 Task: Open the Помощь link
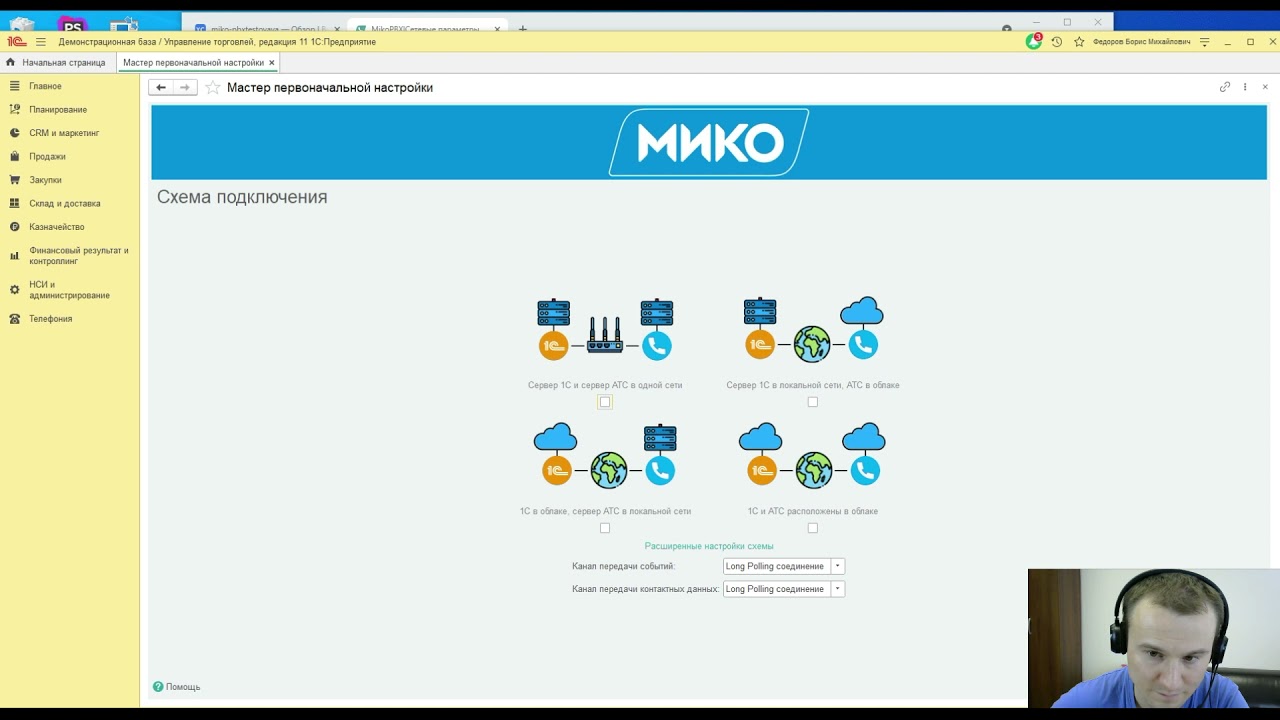pyautogui.click(x=183, y=687)
